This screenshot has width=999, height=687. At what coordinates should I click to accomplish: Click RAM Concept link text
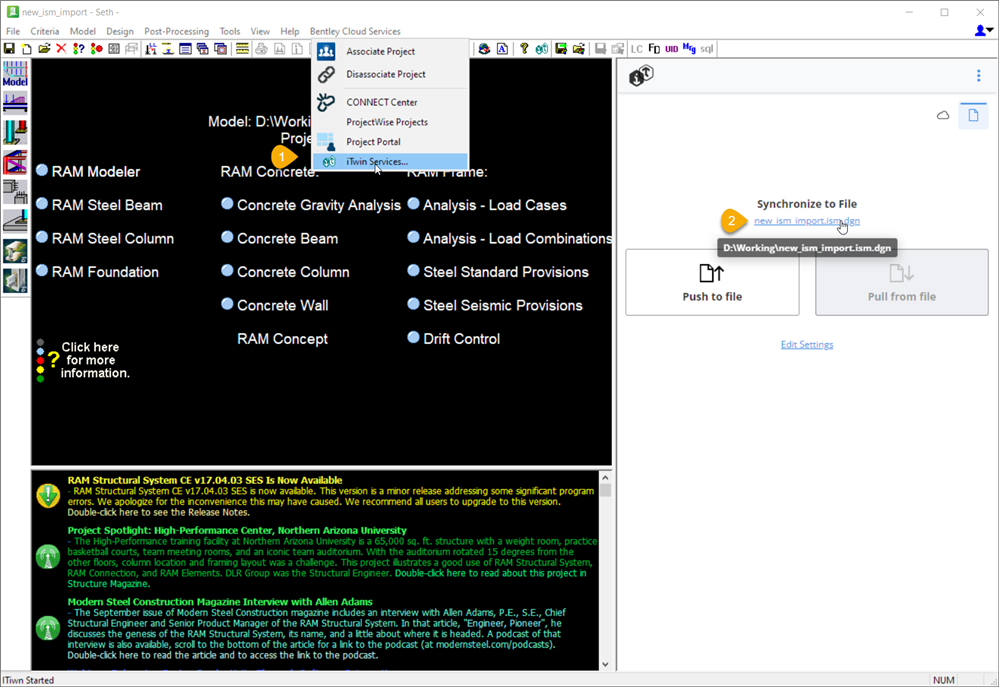pos(282,339)
